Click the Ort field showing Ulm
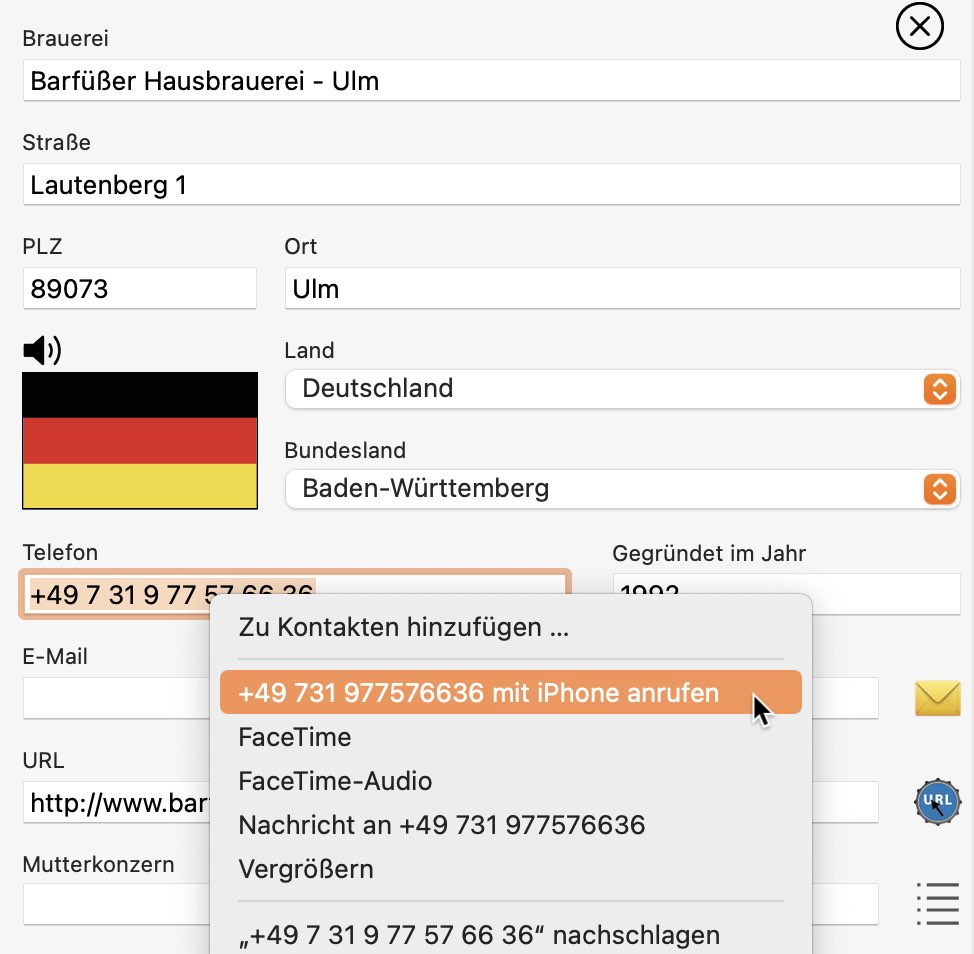This screenshot has width=974, height=954. (x=622, y=288)
